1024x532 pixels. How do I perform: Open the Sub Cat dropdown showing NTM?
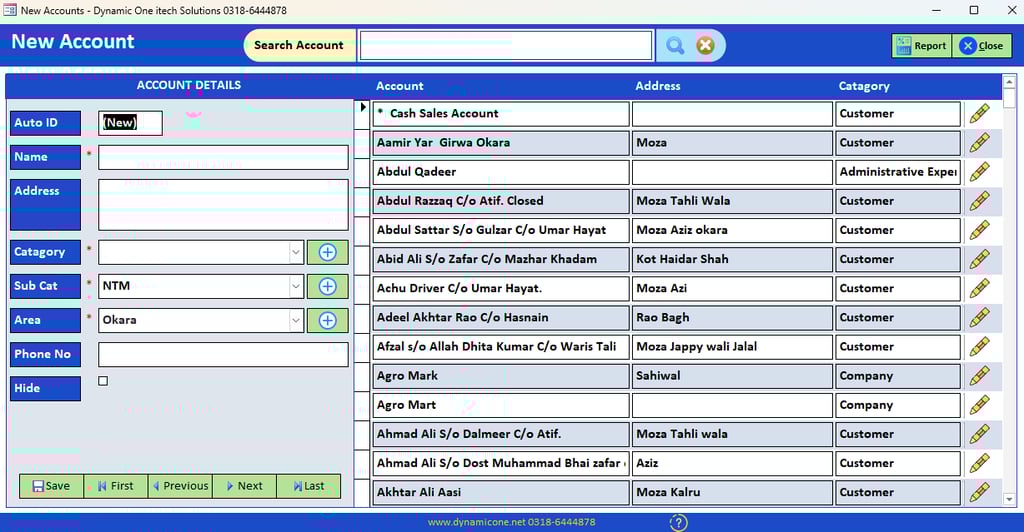point(296,287)
